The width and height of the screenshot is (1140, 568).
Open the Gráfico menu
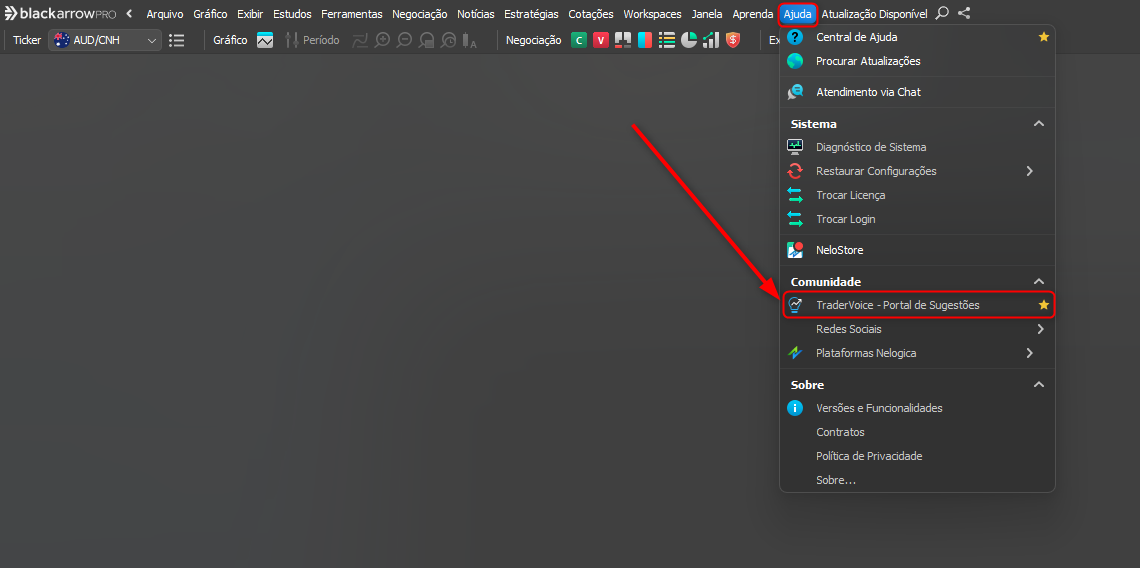coord(210,14)
